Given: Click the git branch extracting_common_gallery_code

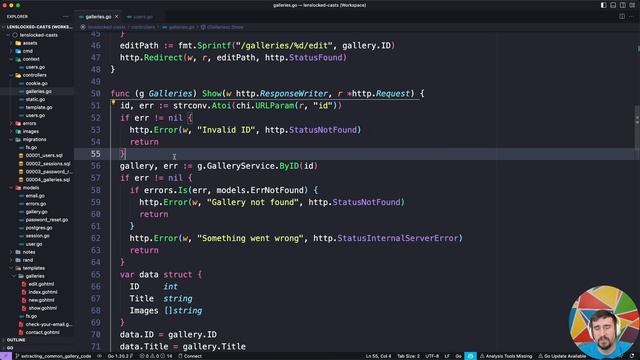Looking at the screenshot, I should [x=53, y=356].
